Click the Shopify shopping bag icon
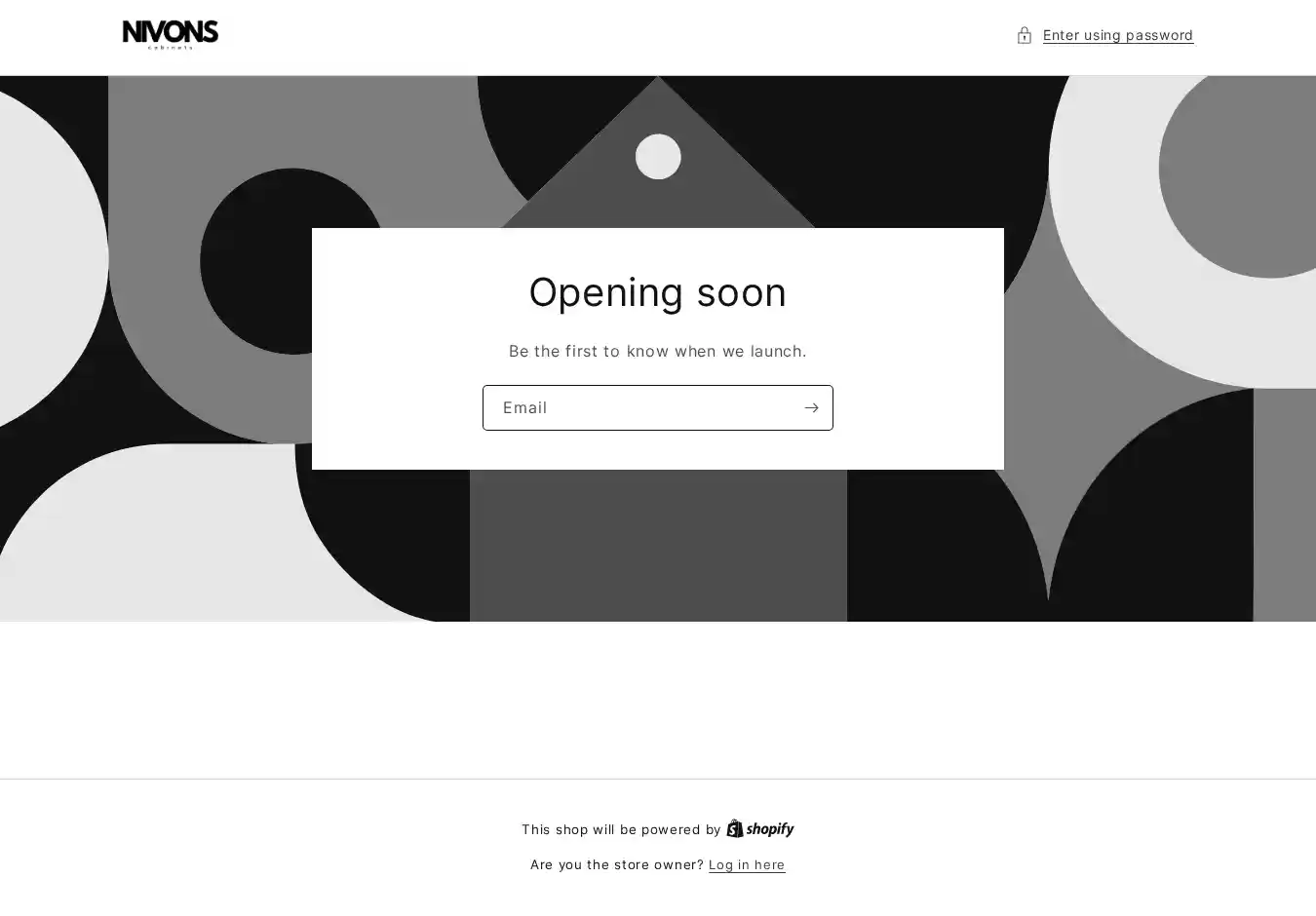This screenshot has height=916, width=1316. click(x=735, y=828)
